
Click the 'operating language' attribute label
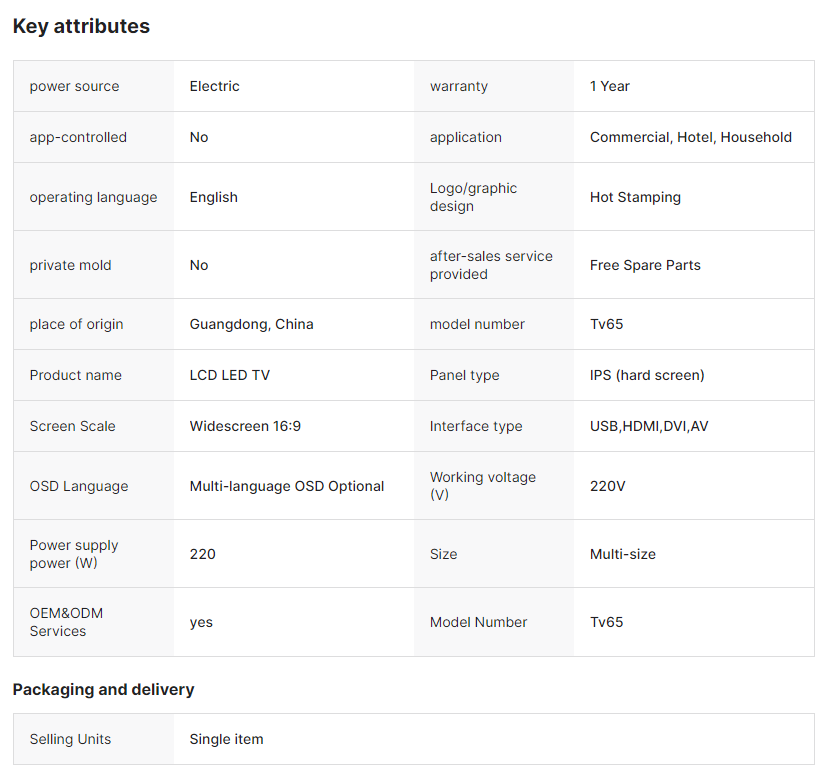93,197
